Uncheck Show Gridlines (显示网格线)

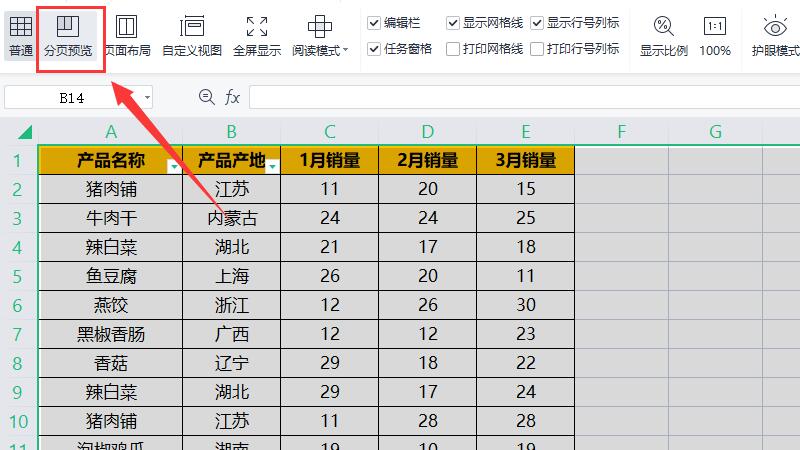[453, 22]
